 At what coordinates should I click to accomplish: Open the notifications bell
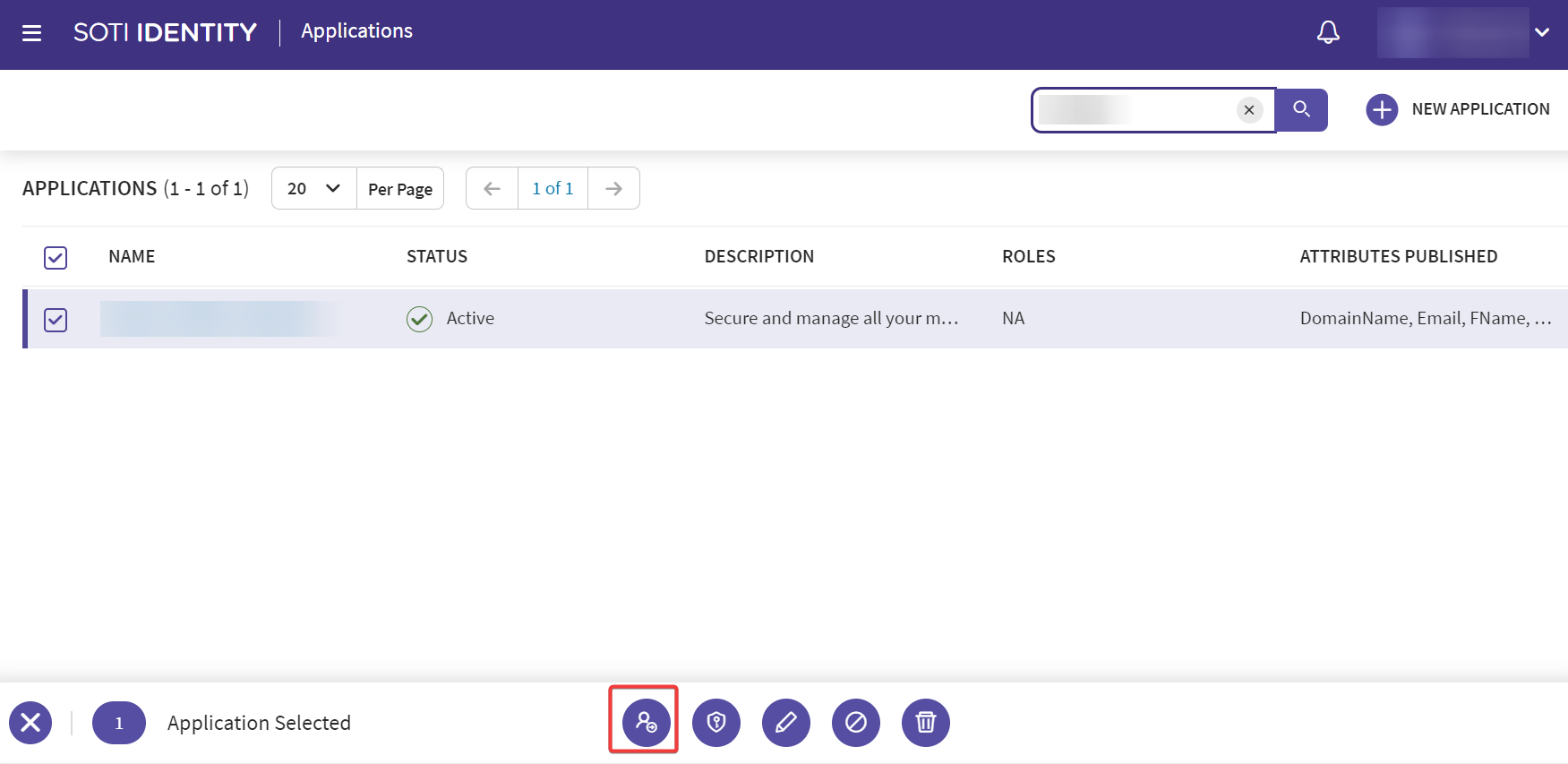pyautogui.click(x=1327, y=33)
